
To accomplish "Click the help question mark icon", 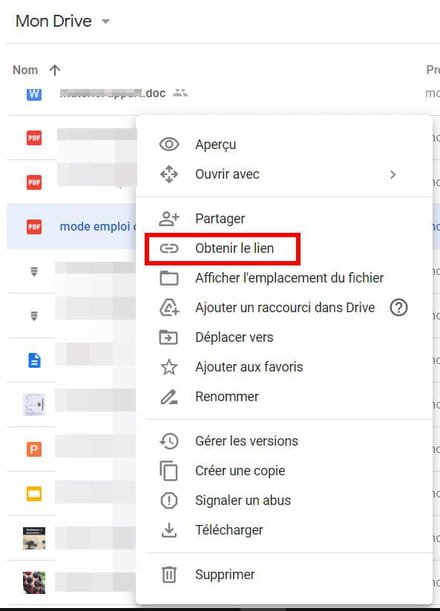I will (x=399, y=307).
